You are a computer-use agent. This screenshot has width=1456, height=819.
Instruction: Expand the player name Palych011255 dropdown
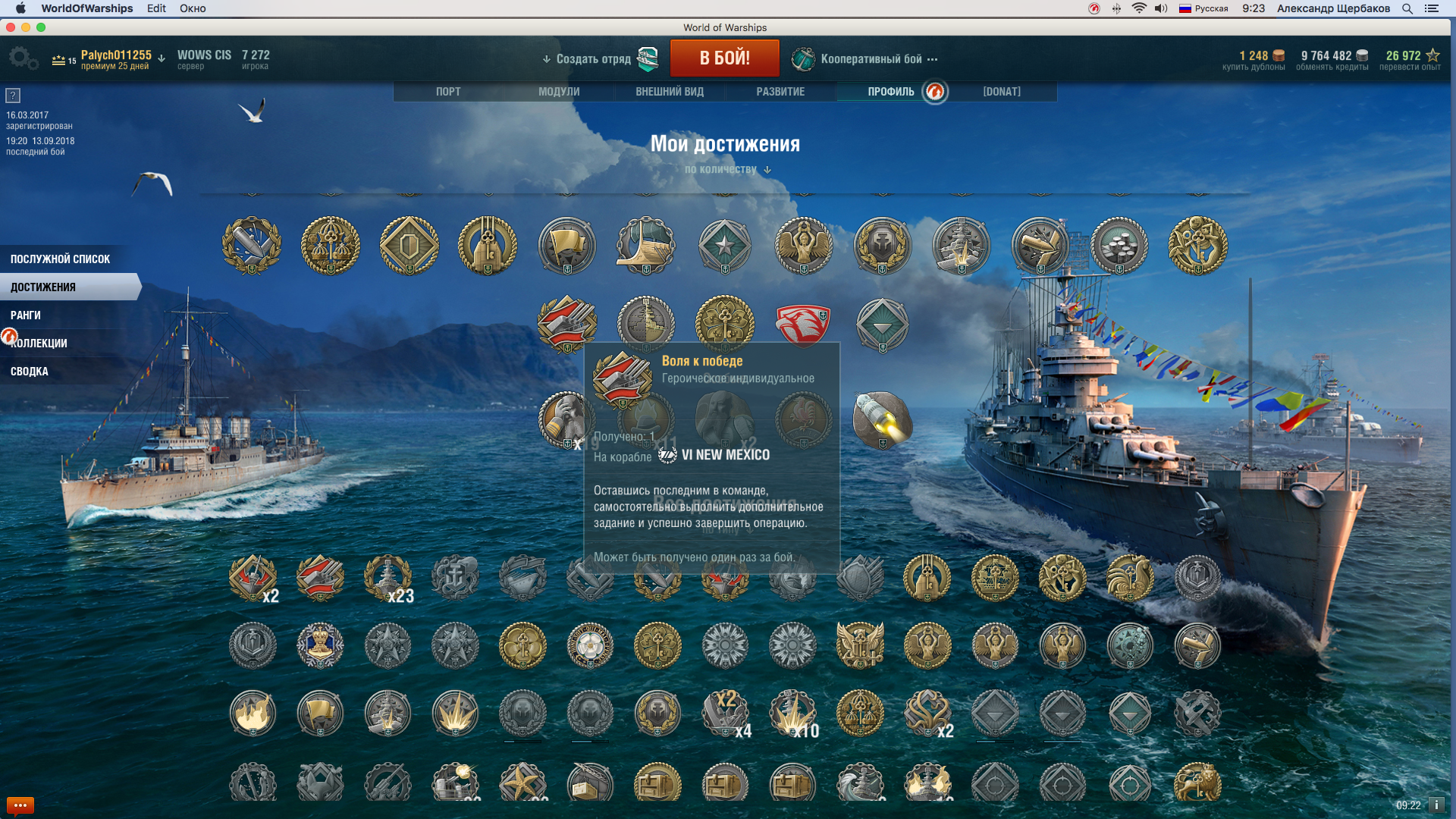(x=161, y=58)
